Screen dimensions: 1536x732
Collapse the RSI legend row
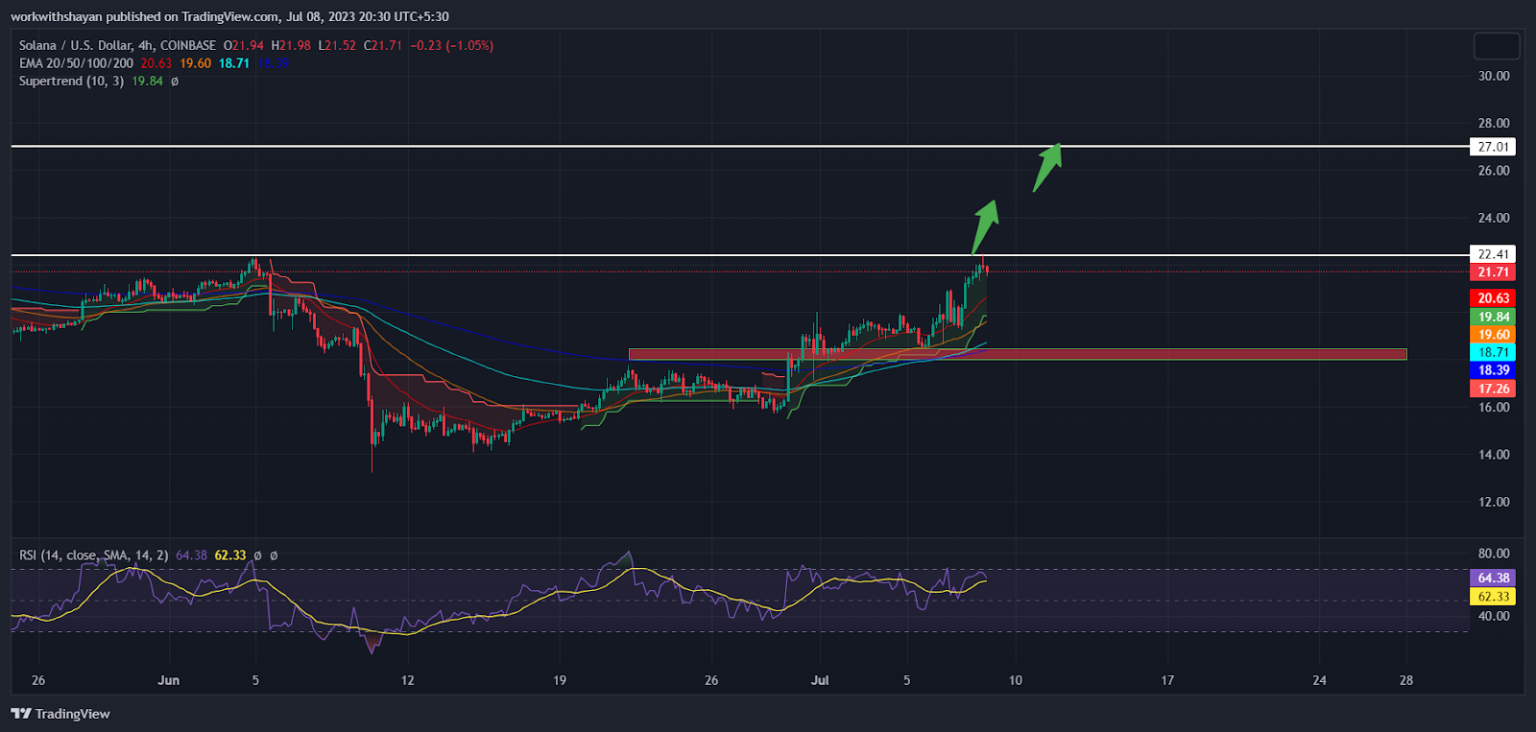click(95, 555)
